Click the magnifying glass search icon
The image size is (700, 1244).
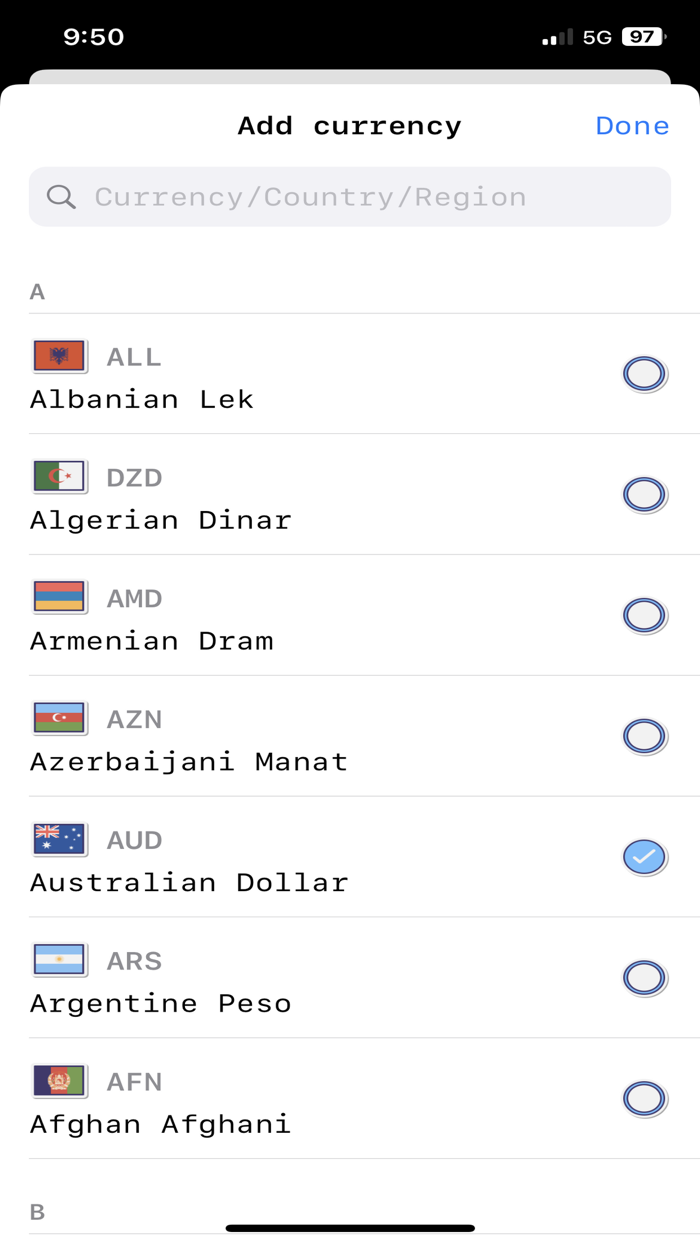pyautogui.click(x=61, y=196)
